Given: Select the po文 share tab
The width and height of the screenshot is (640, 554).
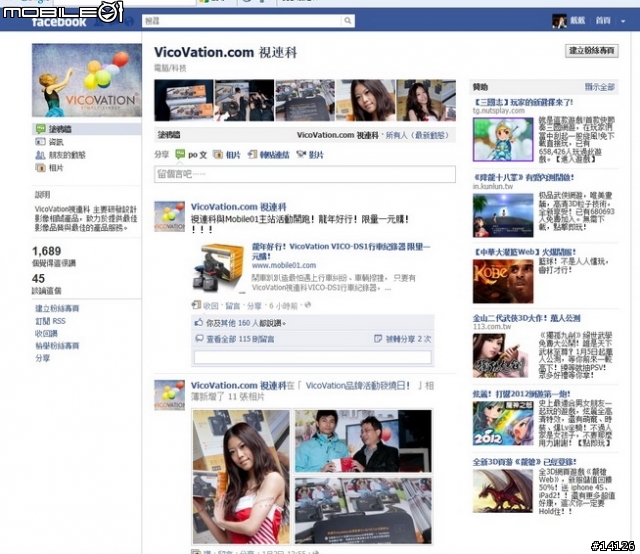Looking at the screenshot, I should tap(198, 155).
